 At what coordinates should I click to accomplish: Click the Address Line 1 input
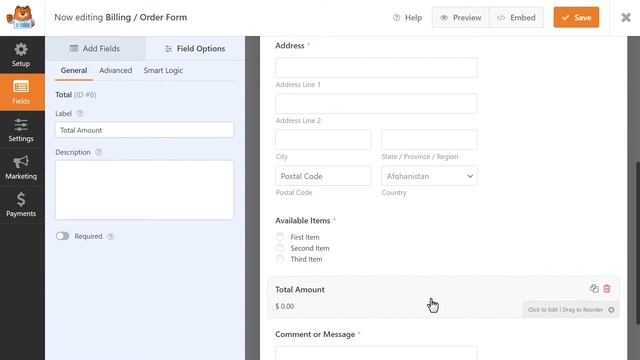point(376,67)
